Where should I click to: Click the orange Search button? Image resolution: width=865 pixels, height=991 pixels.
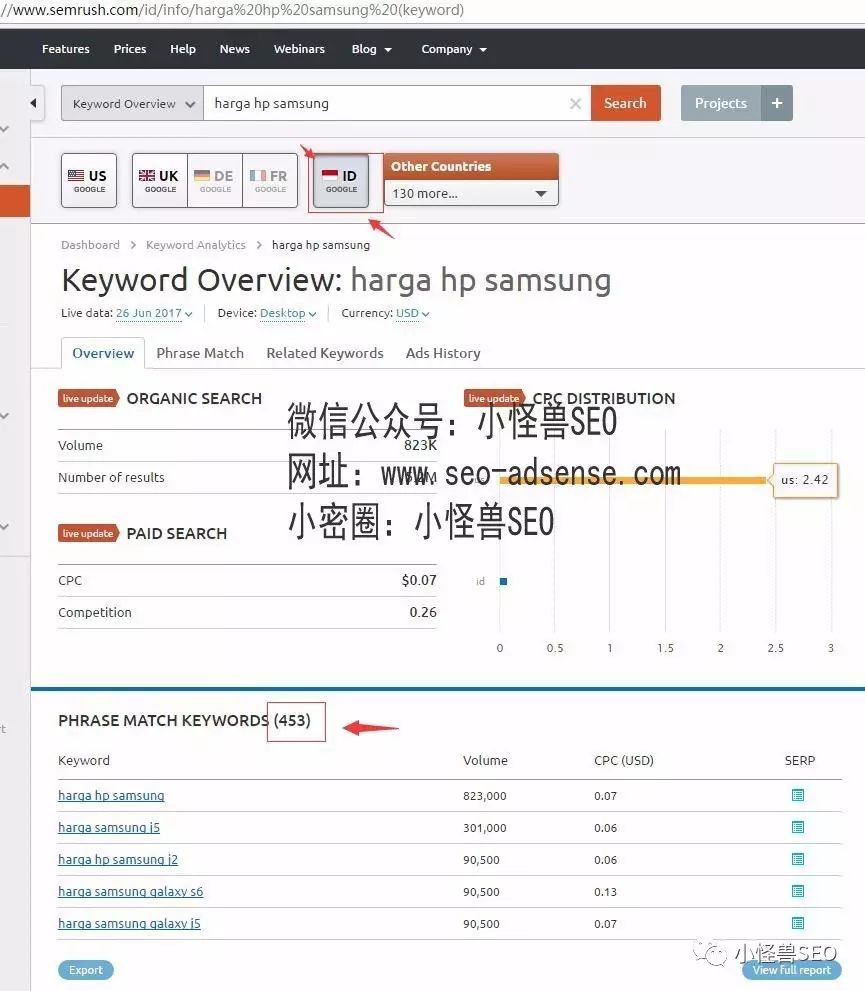626,103
